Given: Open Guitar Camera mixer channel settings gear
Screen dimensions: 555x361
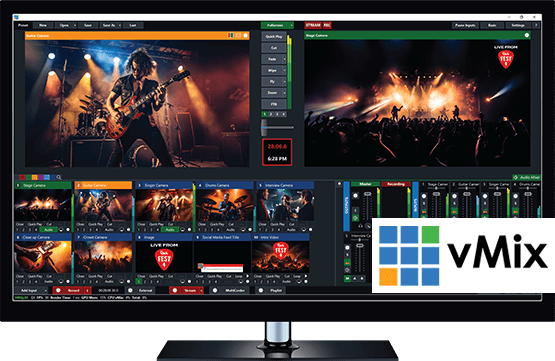Looking at the screenshot, I should pos(454,196).
